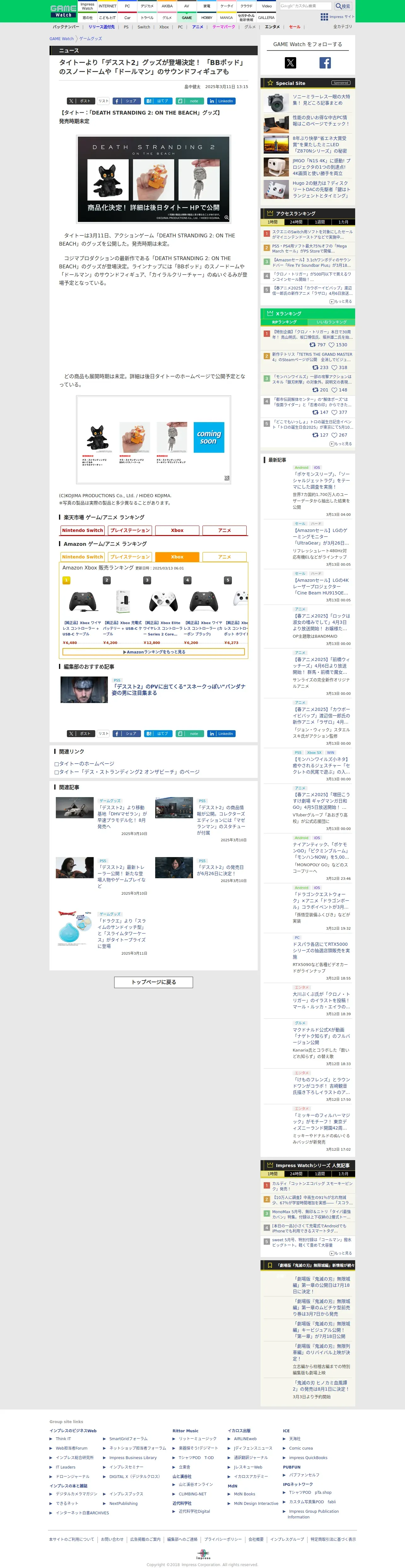The image size is (405, 1568).
Task: Click the bottom はてブ button
Action: pos(158,733)
